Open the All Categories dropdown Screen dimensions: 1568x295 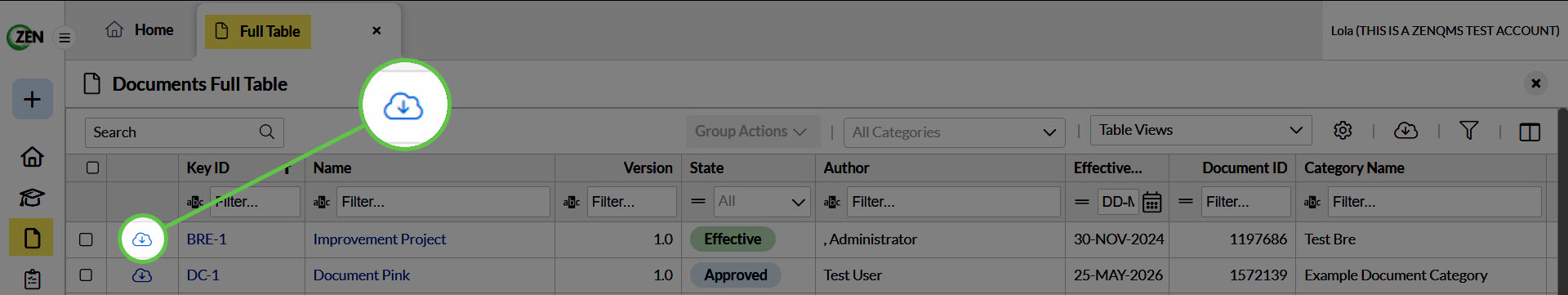pos(954,132)
